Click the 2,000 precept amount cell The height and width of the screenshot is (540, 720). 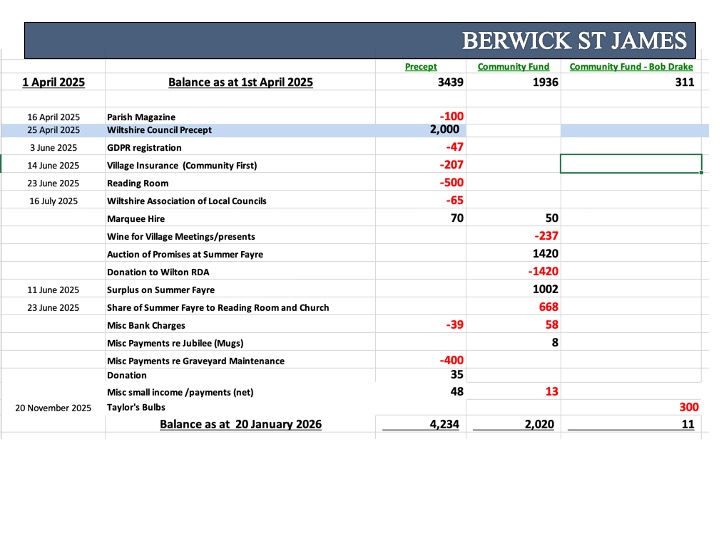[444, 130]
